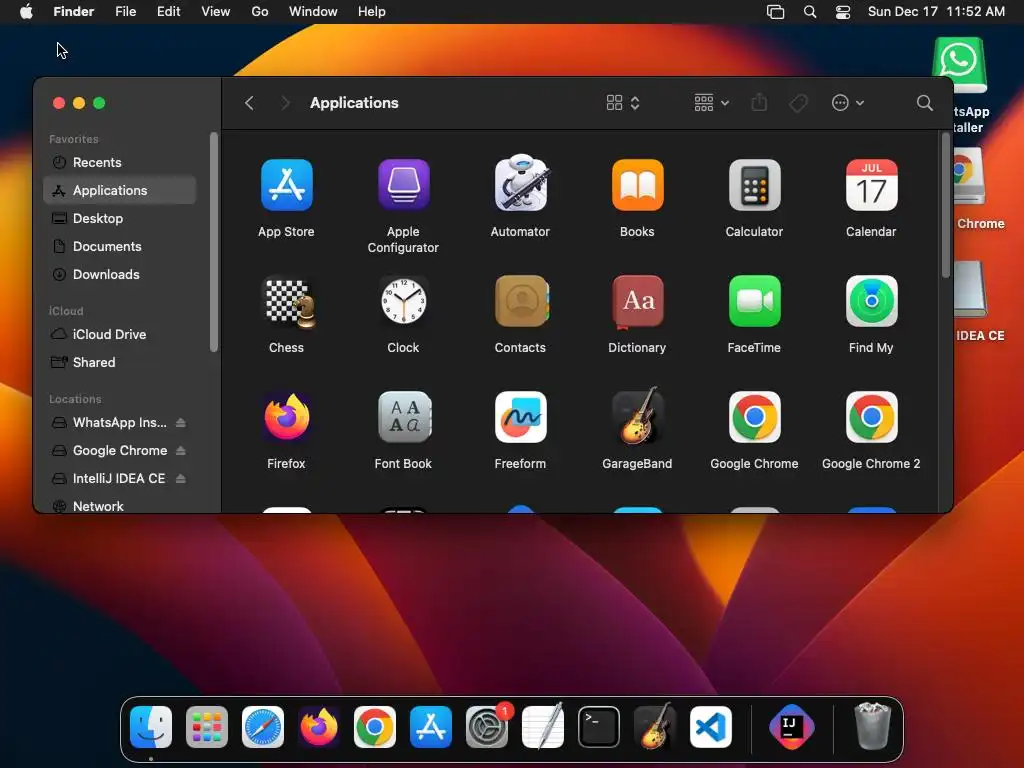Select the Google Chrome 2 app icon

point(871,417)
